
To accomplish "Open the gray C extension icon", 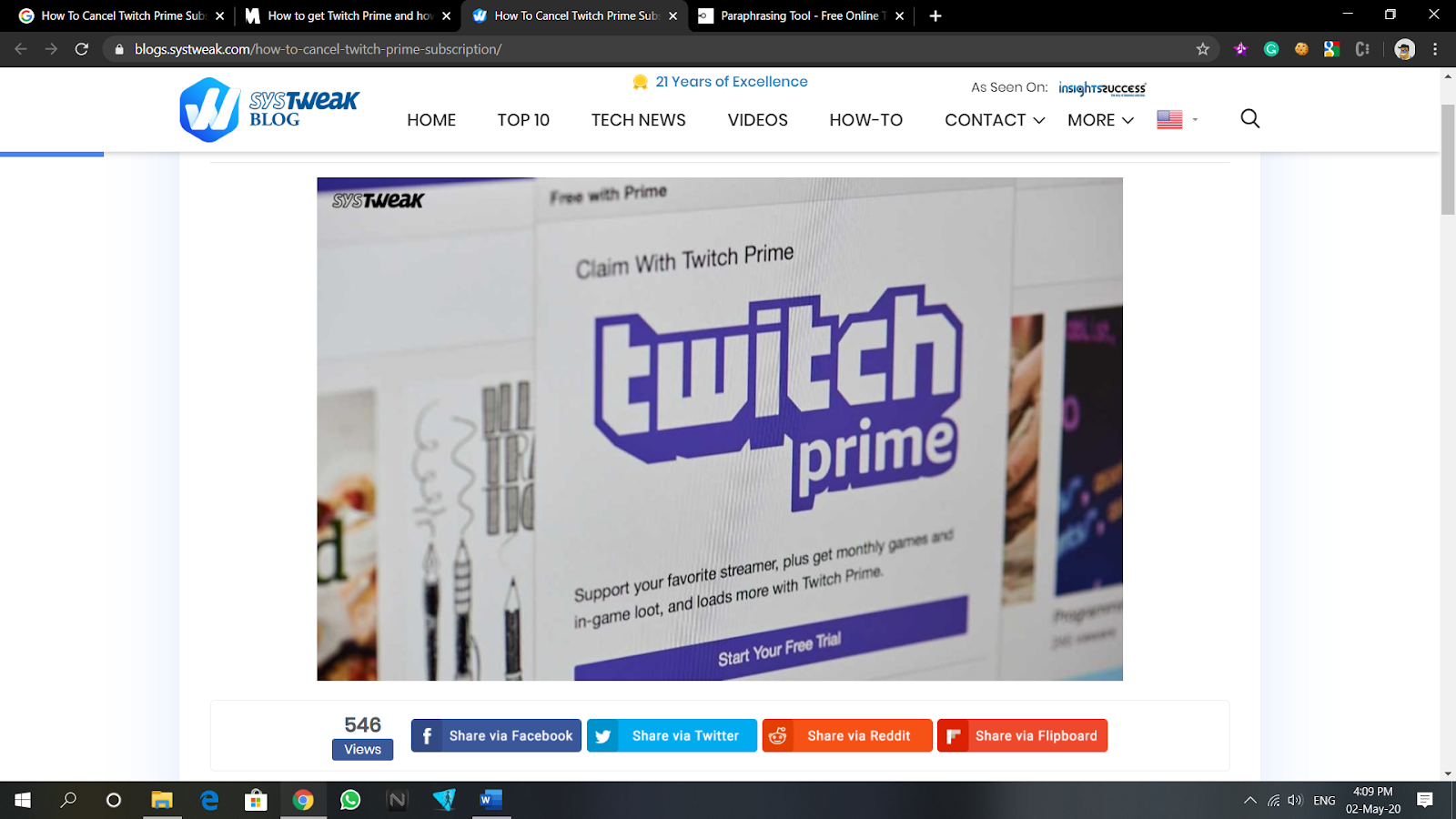I will [x=1362, y=49].
